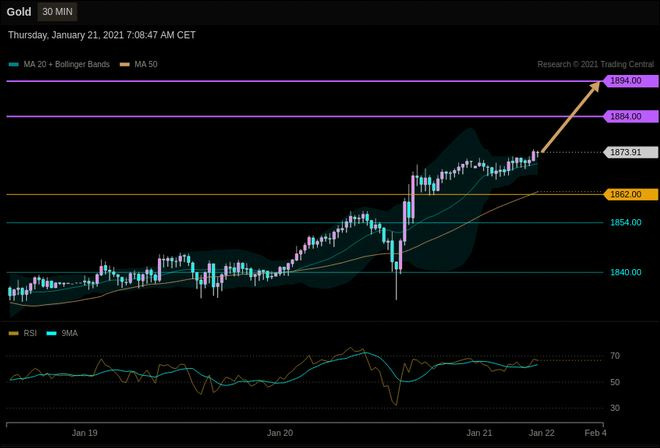This screenshot has height=448, width=660.
Task: Click the Jan 19 date axis label
Action: coord(85,433)
